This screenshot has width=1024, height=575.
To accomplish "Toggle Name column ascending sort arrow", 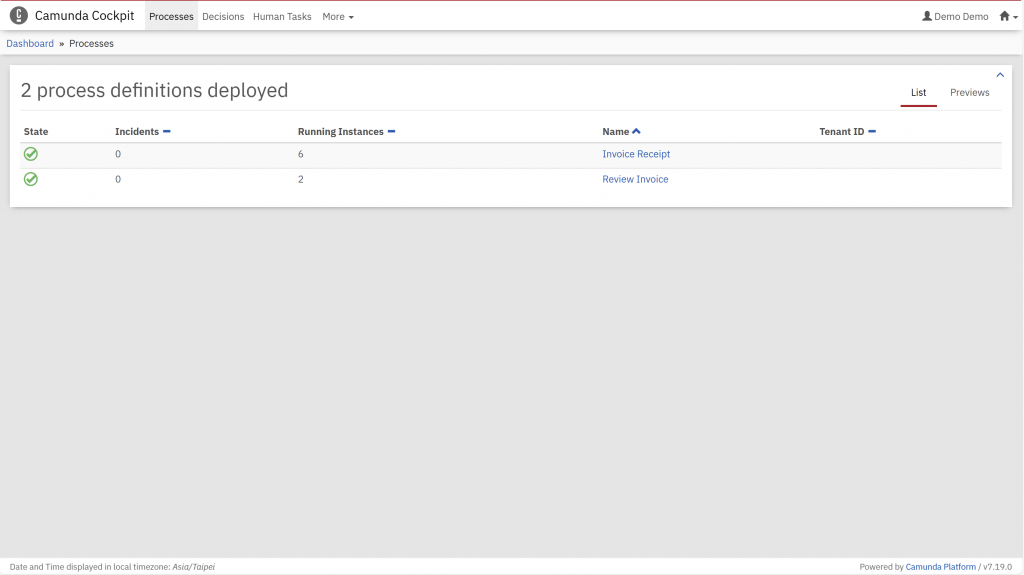I will (x=636, y=131).
